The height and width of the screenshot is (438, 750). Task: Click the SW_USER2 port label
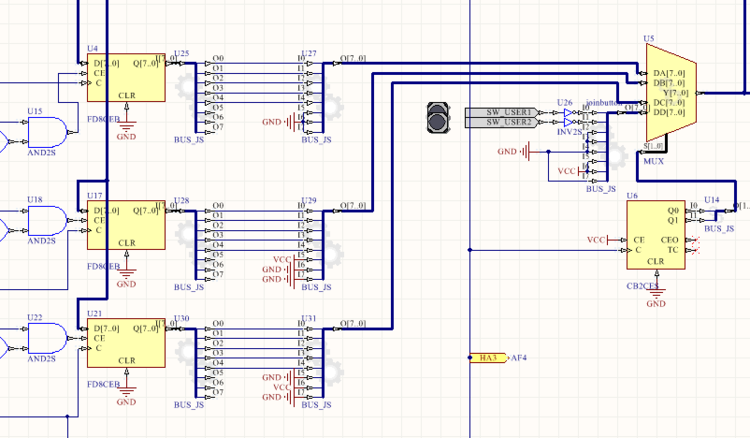(x=507, y=122)
